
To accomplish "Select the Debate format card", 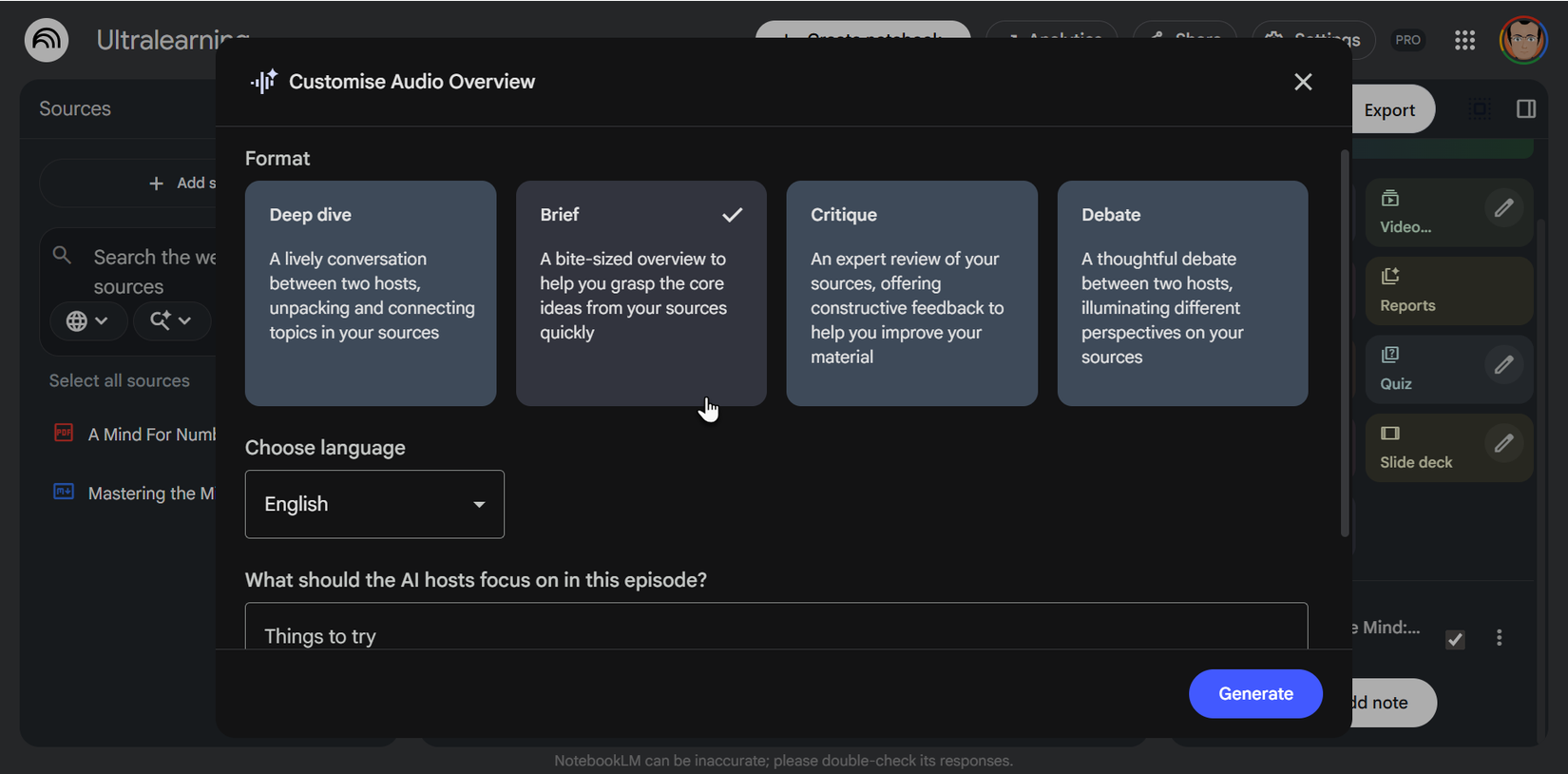I will [1182, 293].
